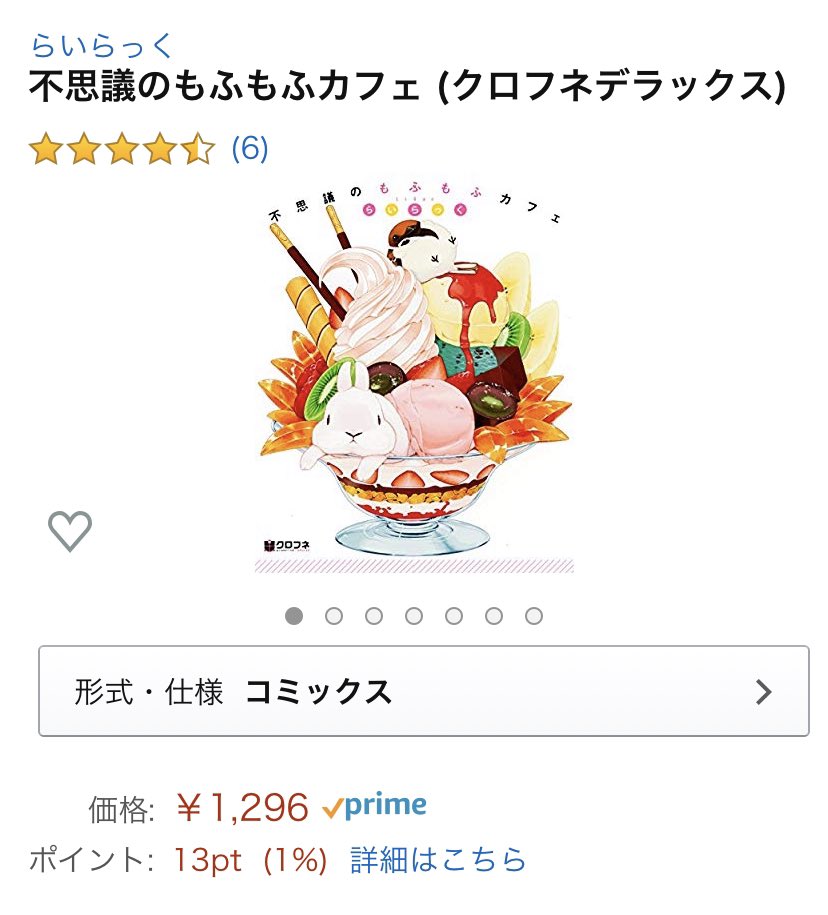
Task: Click 詳細はこちら points details link
Action: tap(438, 860)
